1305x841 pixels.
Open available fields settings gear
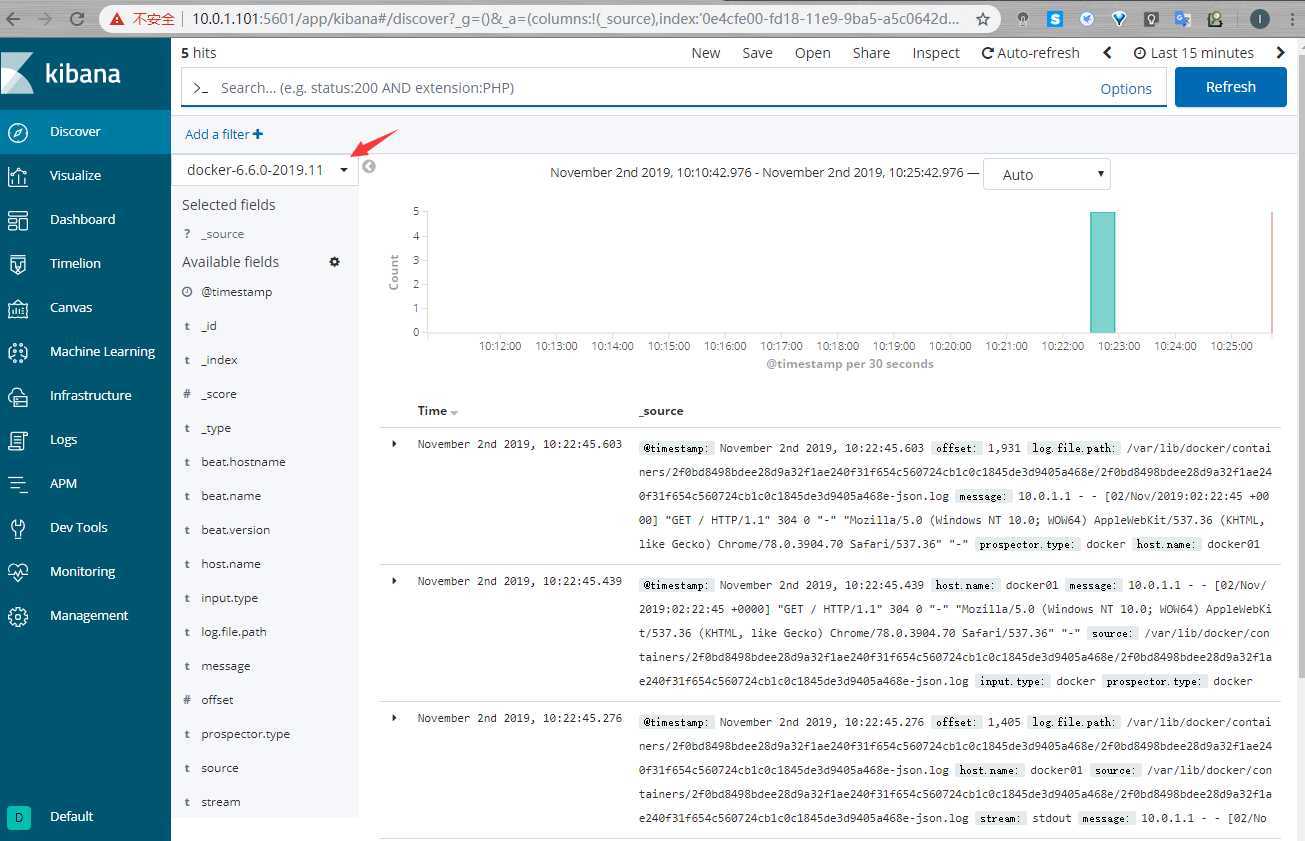[334, 261]
